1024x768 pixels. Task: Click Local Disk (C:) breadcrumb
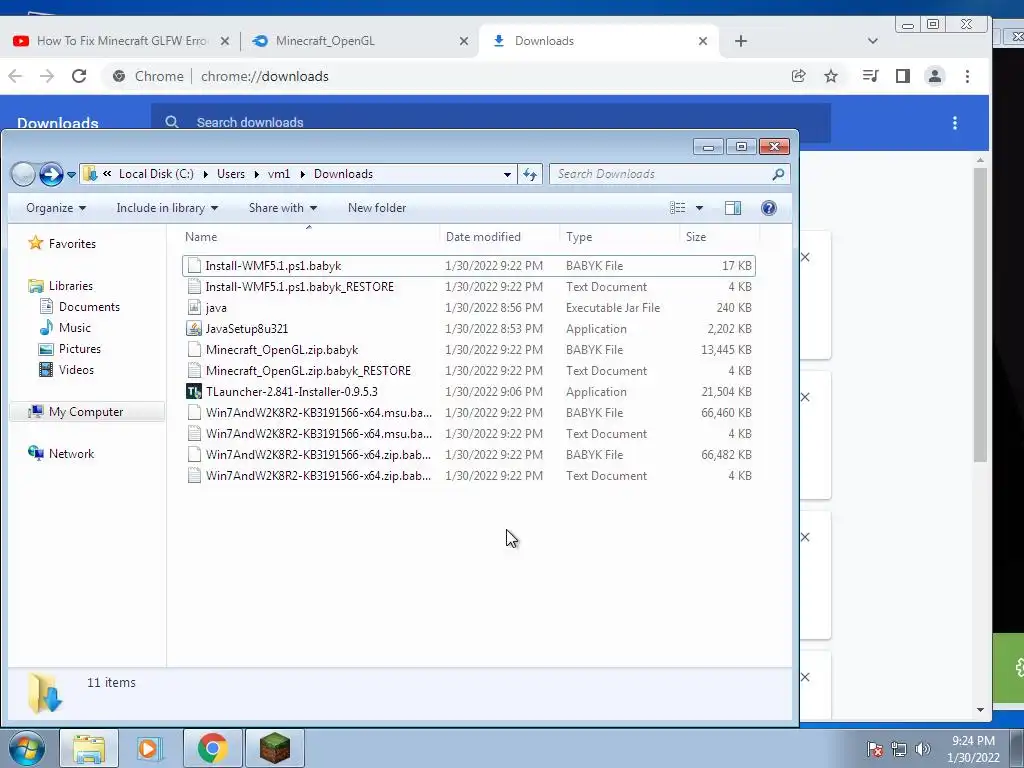tap(156, 174)
